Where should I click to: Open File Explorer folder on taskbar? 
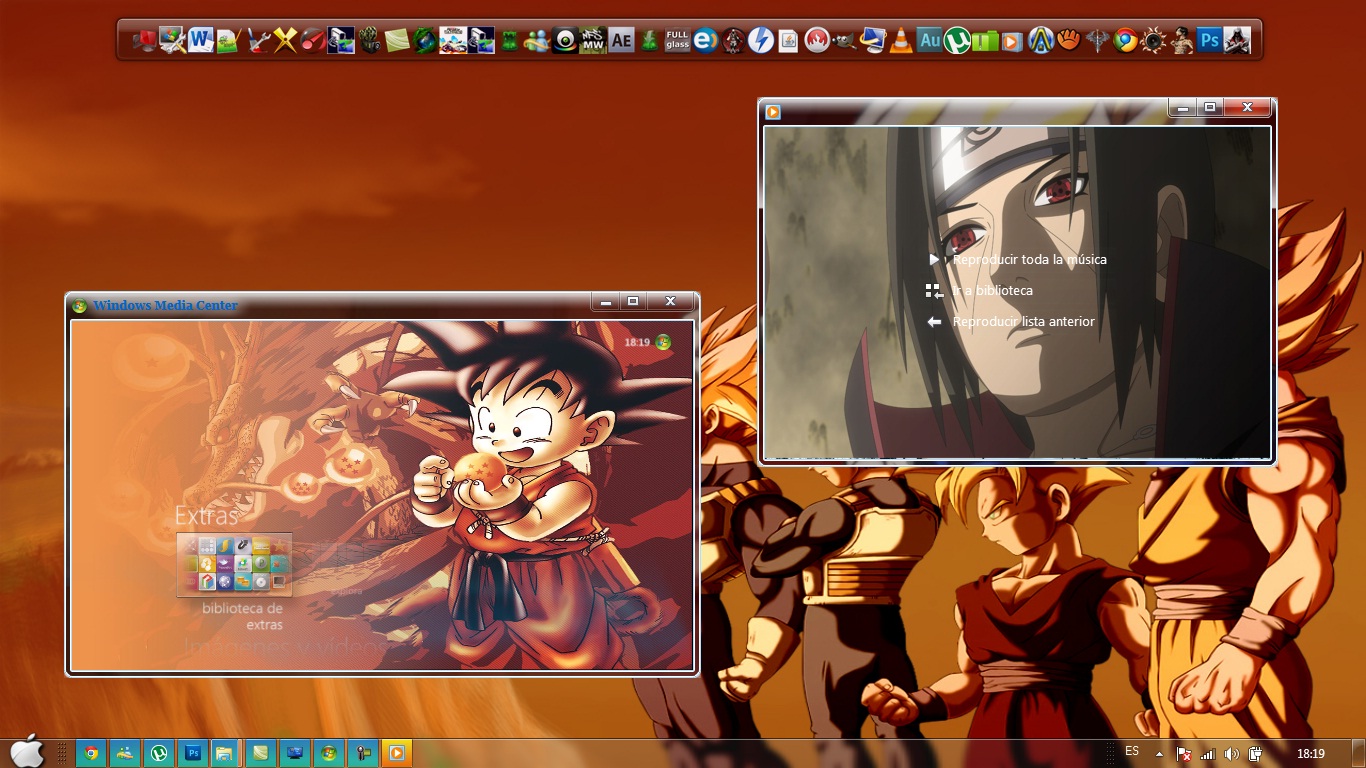pyautogui.click(x=226, y=753)
